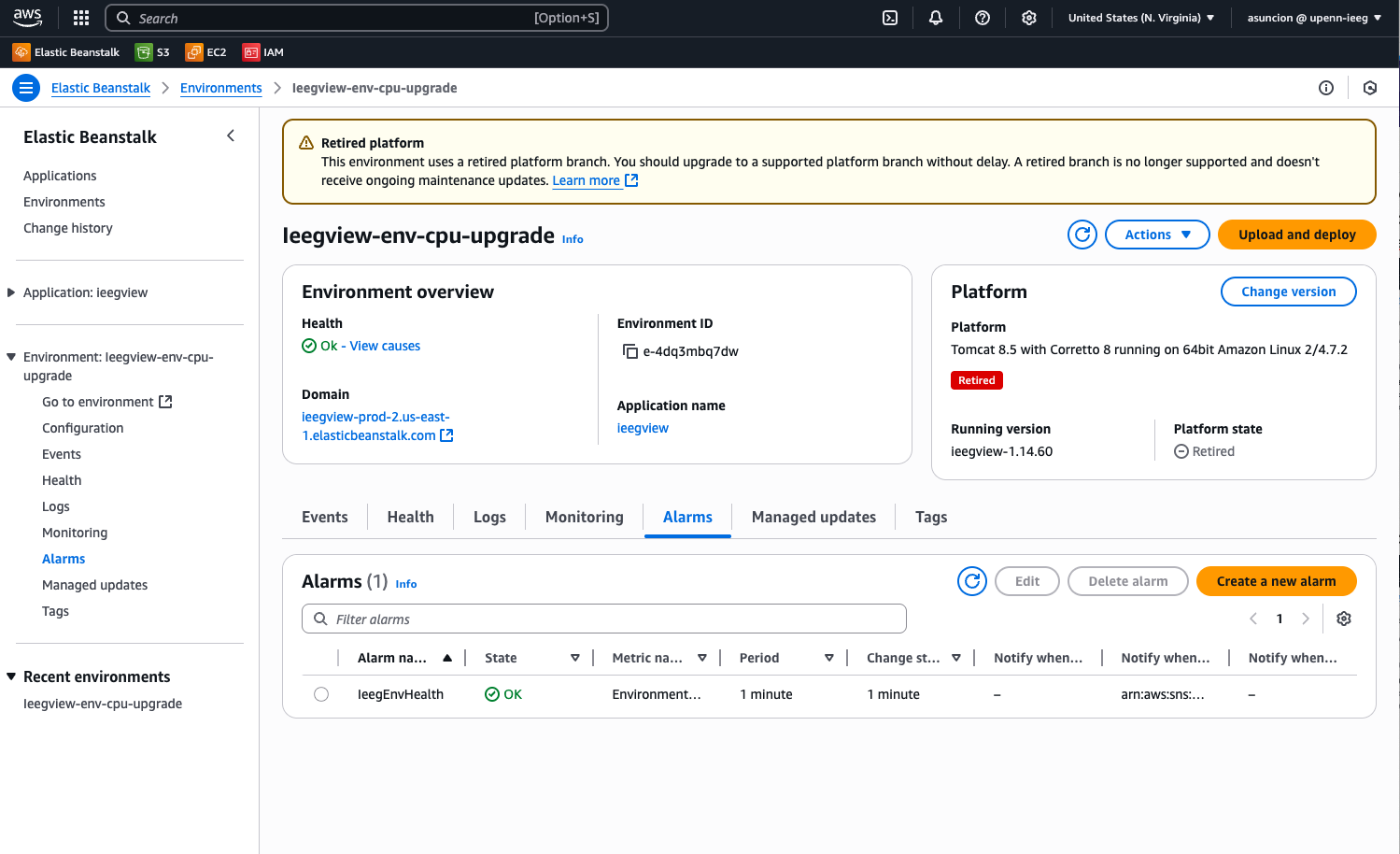This screenshot has width=1400, height=854.
Task: Launch the CloudShell terminal icon
Action: point(890,18)
